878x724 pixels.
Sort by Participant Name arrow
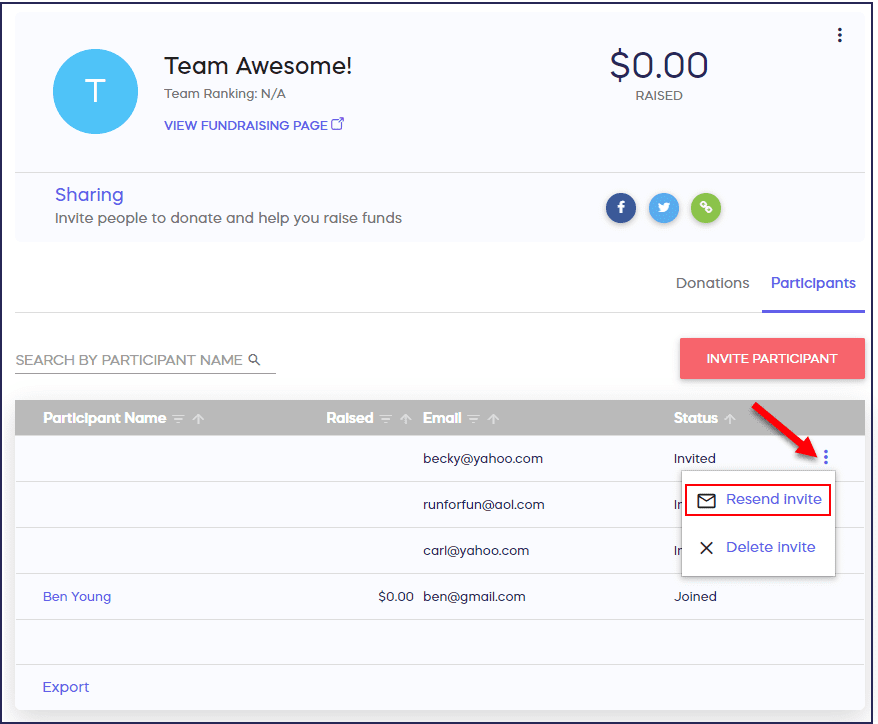[x=198, y=419]
